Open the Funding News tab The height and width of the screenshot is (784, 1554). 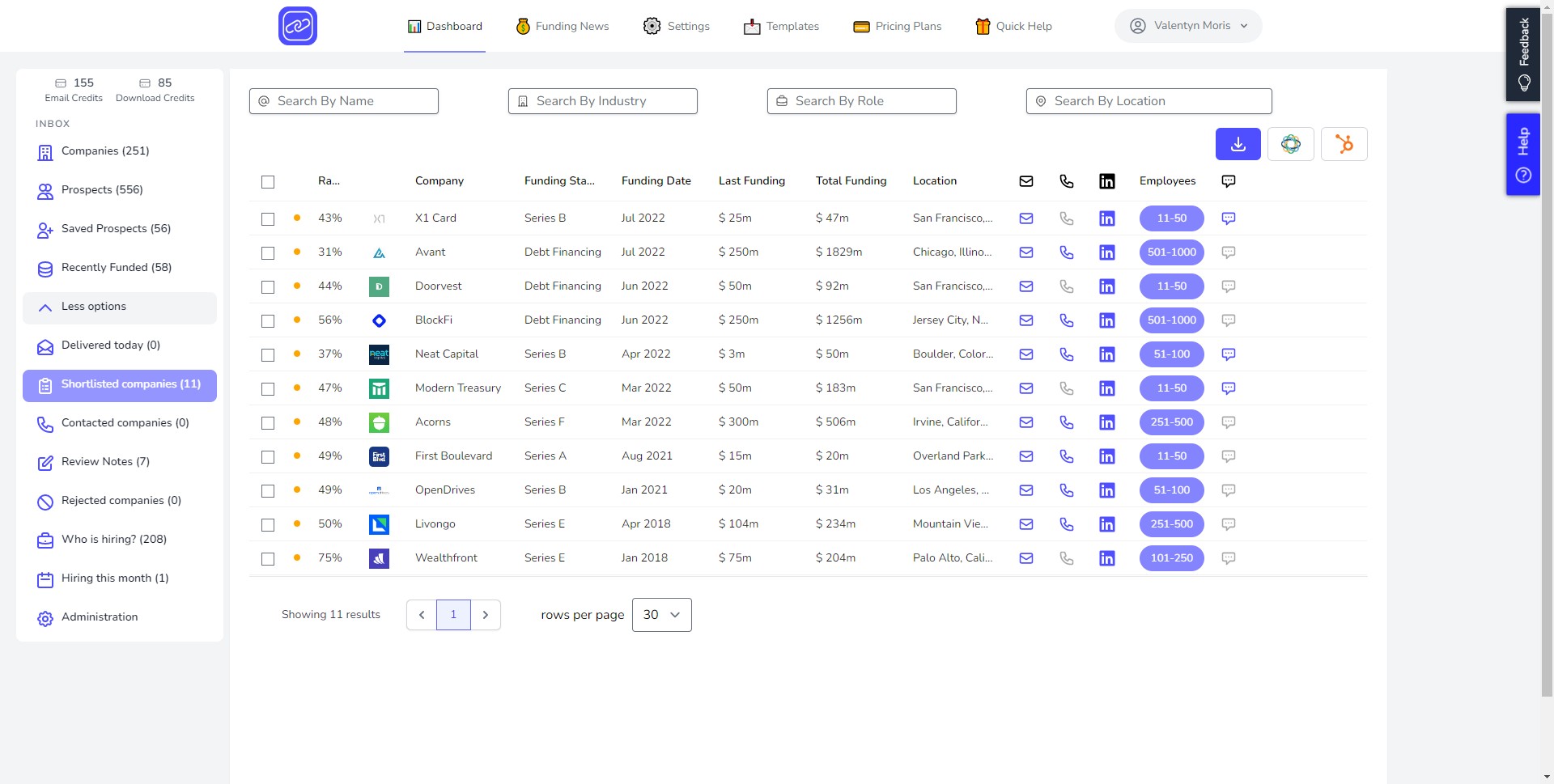coord(563,26)
